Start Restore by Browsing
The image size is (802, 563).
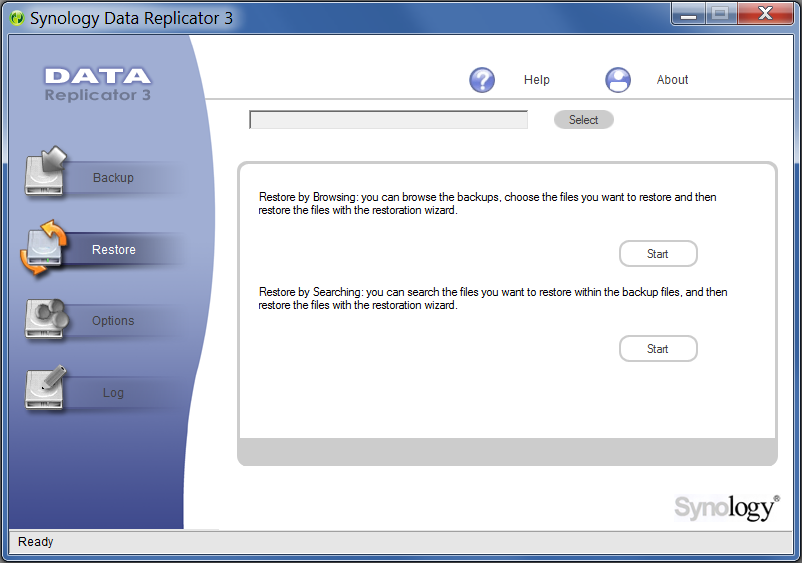pyautogui.click(x=658, y=254)
